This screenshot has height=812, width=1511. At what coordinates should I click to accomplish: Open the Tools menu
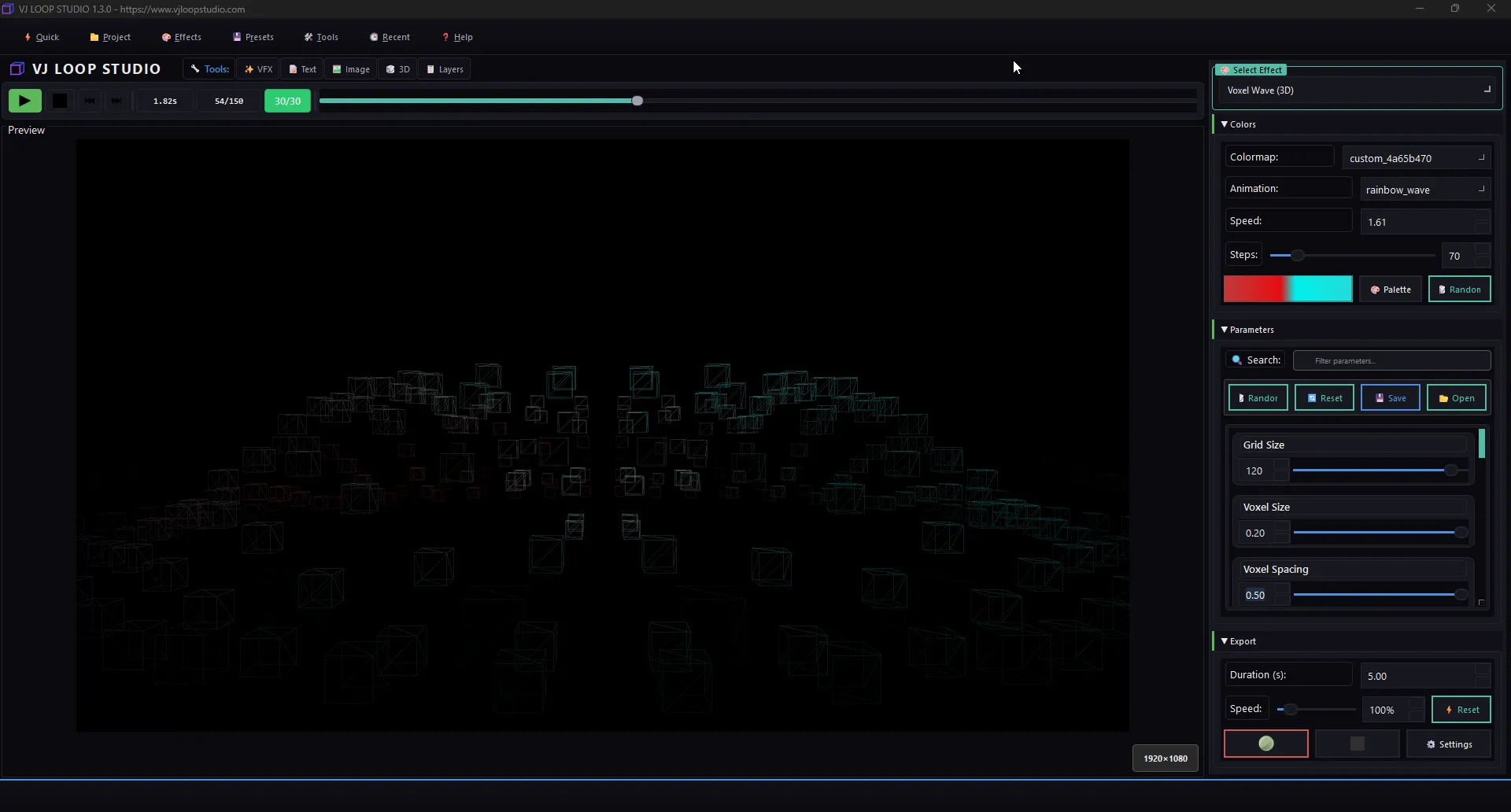[321, 37]
